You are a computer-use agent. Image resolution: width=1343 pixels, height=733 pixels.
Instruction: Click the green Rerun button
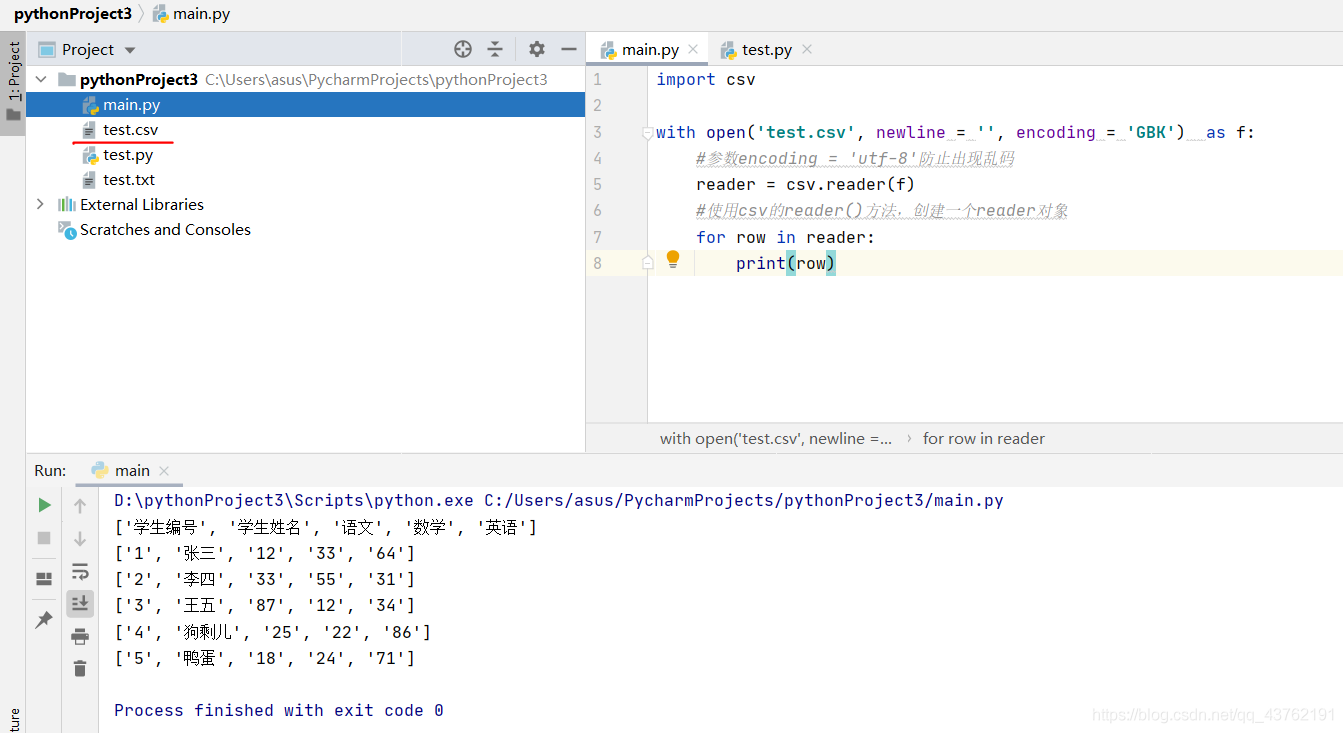pos(44,505)
